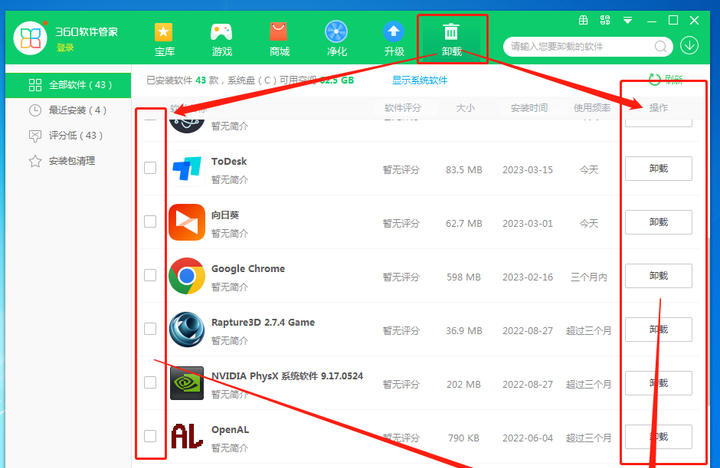720x468 pixels.
Task: Click the ToDesk name text
Action: point(229,161)
